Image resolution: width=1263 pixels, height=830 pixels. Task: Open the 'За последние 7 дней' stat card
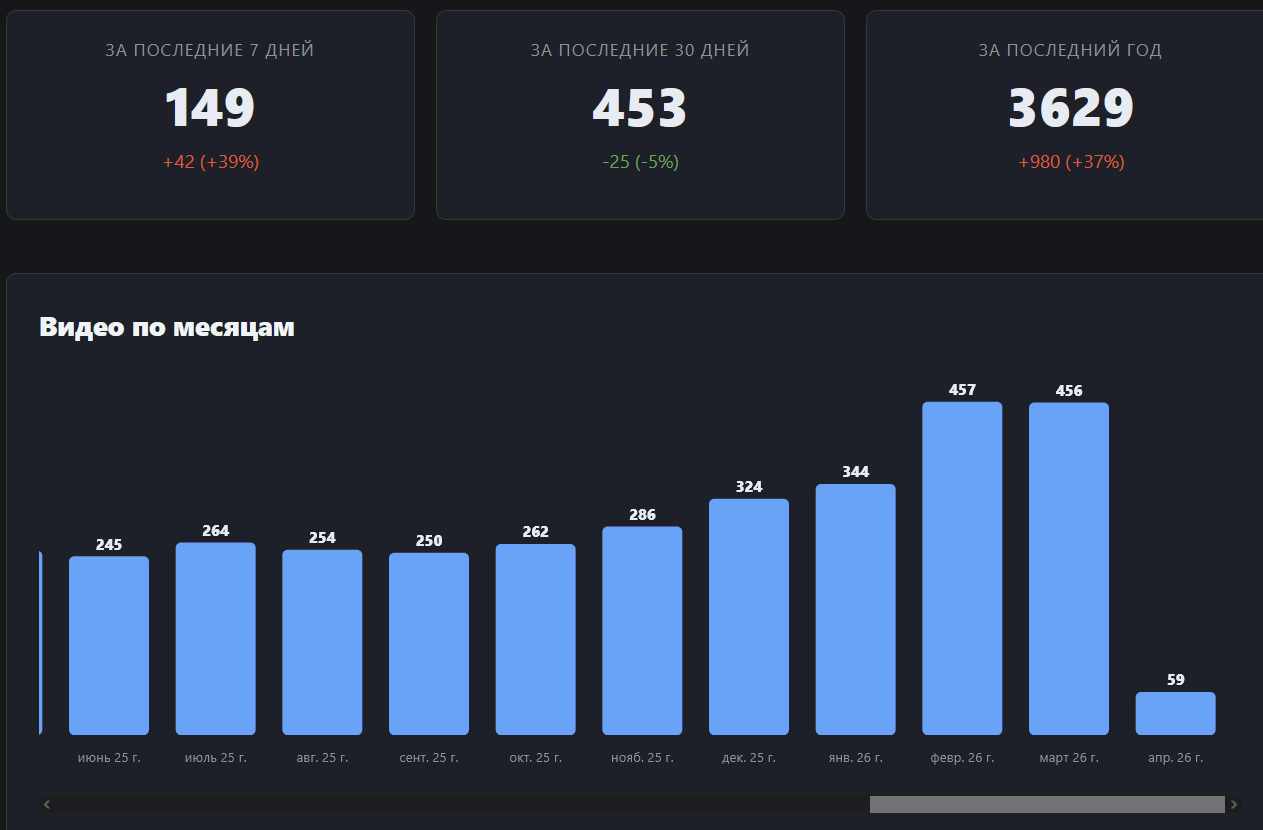tap(210, 115)
